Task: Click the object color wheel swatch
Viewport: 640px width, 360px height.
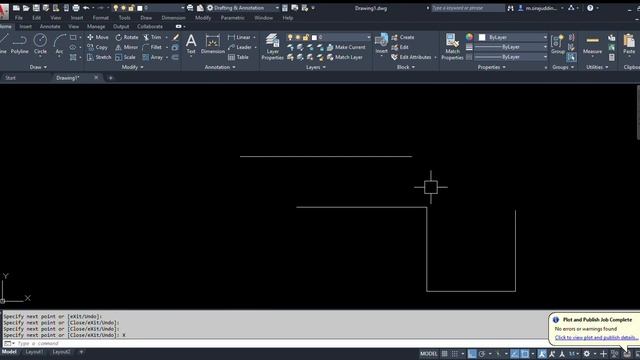Action: pos(469,37)
